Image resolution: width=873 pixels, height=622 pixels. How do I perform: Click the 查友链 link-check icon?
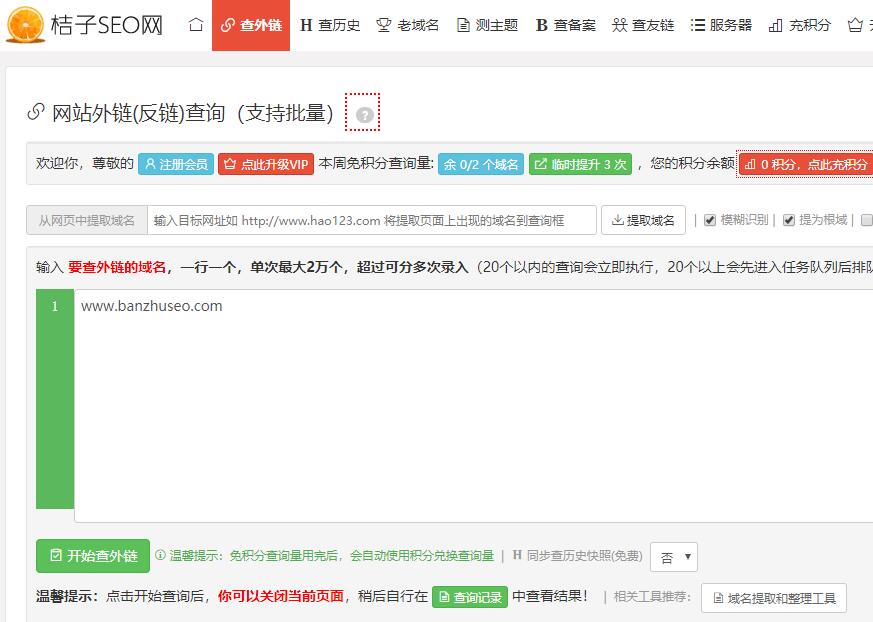[x=620, y=25]
